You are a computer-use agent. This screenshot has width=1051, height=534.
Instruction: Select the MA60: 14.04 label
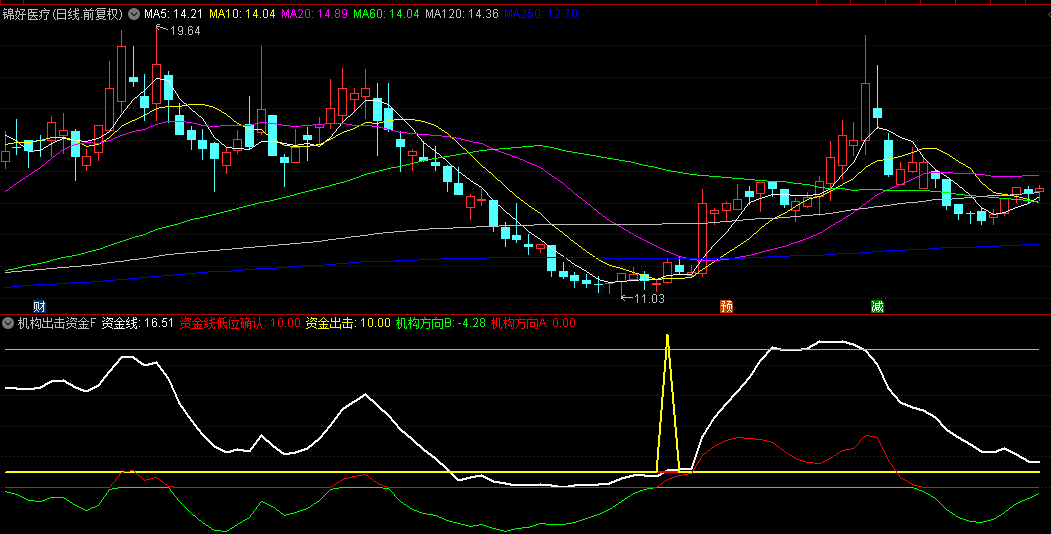(386, 14)
